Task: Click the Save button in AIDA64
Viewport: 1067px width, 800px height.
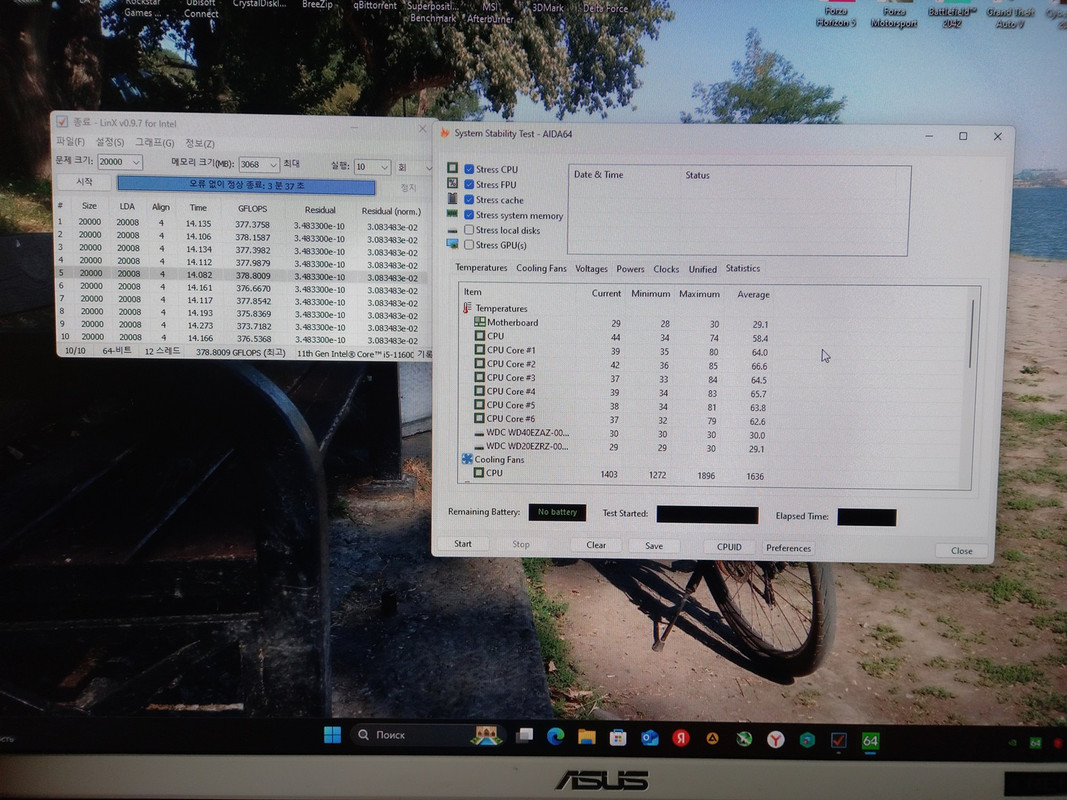Action: tap(654, 546)
